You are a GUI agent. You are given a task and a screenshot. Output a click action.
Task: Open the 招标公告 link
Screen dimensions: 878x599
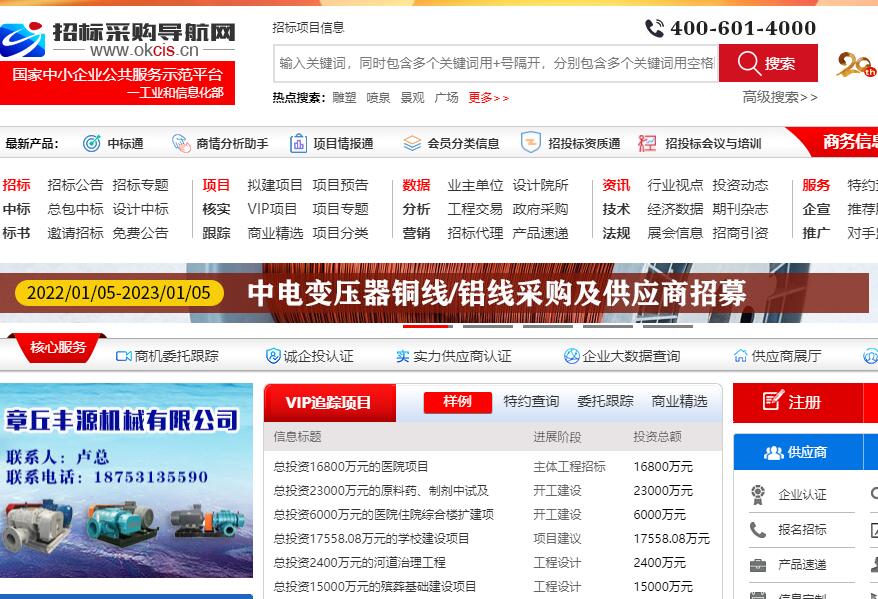pos(75,185)
